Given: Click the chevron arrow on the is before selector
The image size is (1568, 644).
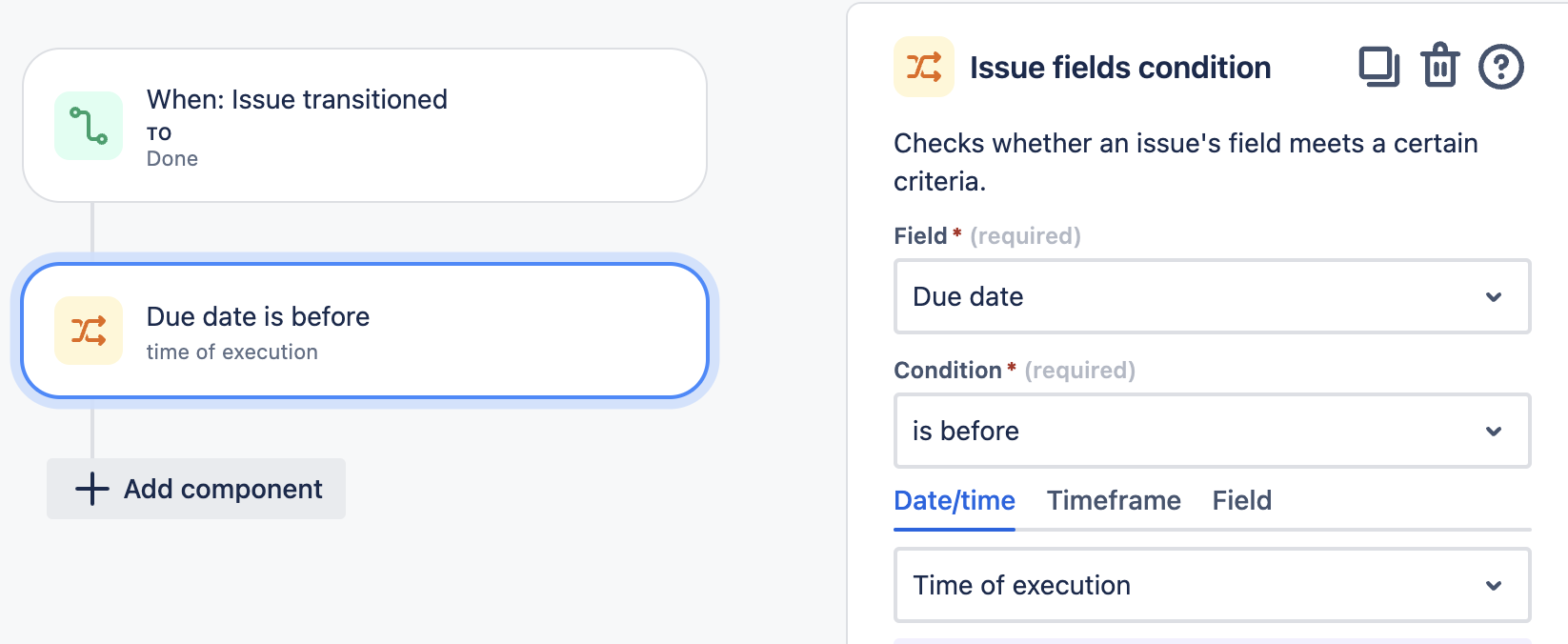Looking at the screenshot, I should point(1493,432).
